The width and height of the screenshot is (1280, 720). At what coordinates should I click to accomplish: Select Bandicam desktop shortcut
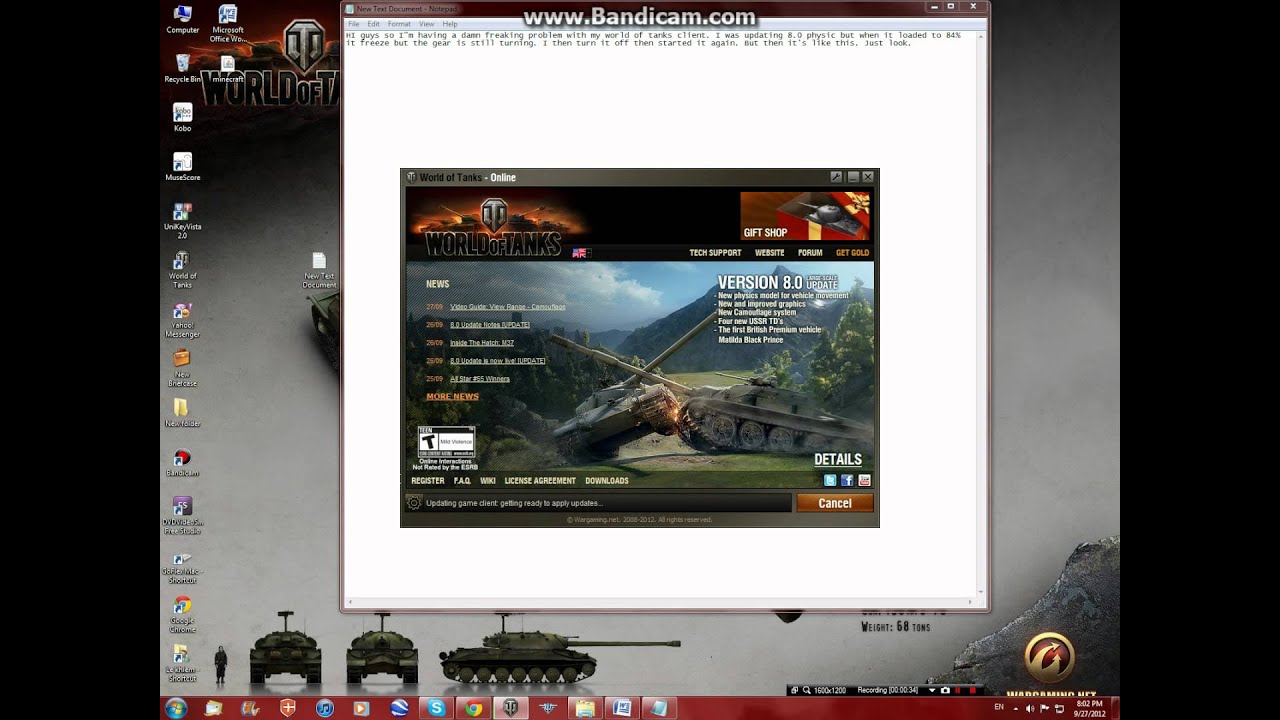(182, 463)
